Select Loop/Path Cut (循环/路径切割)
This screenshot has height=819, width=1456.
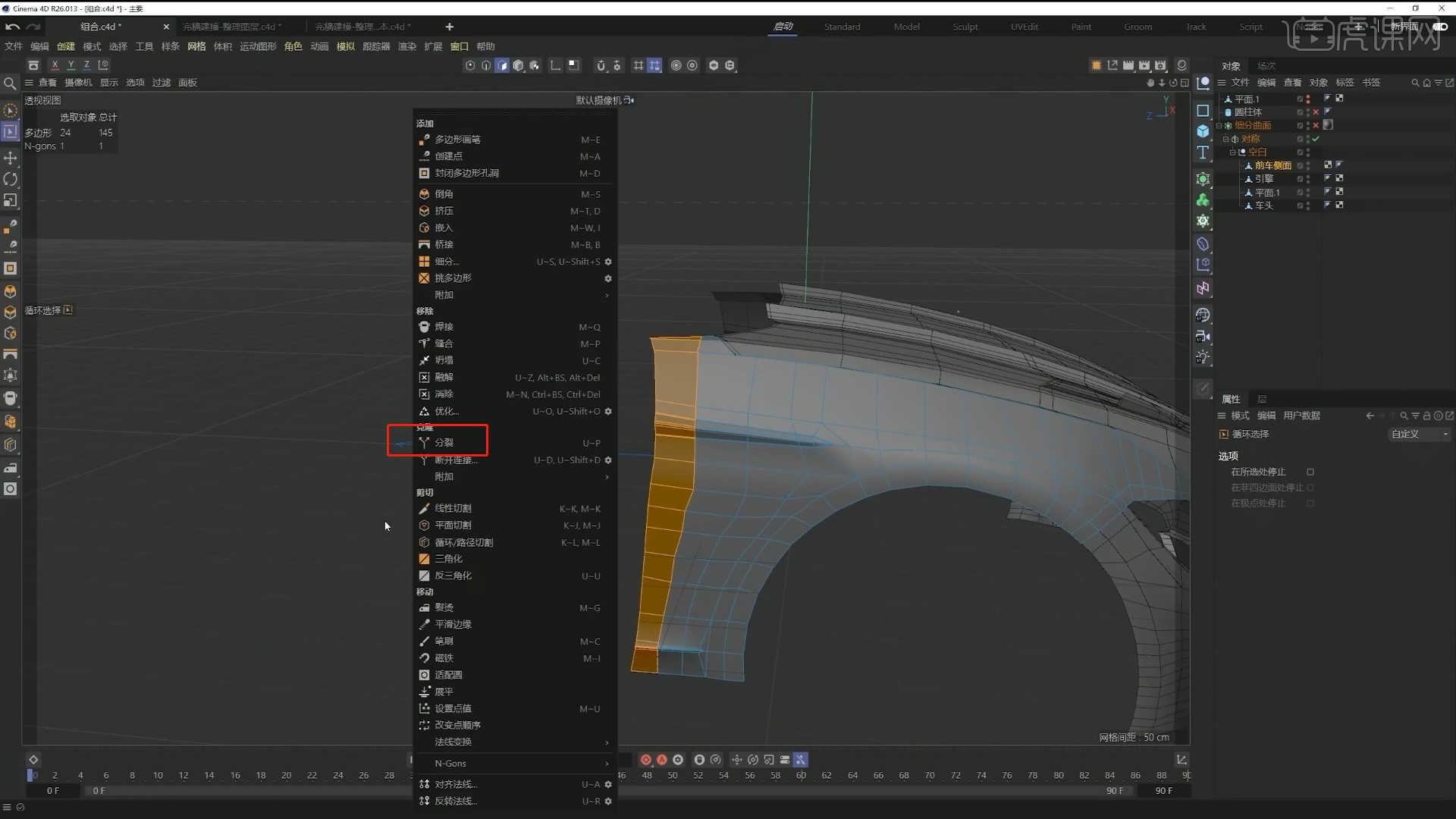[x=516, y=542]
